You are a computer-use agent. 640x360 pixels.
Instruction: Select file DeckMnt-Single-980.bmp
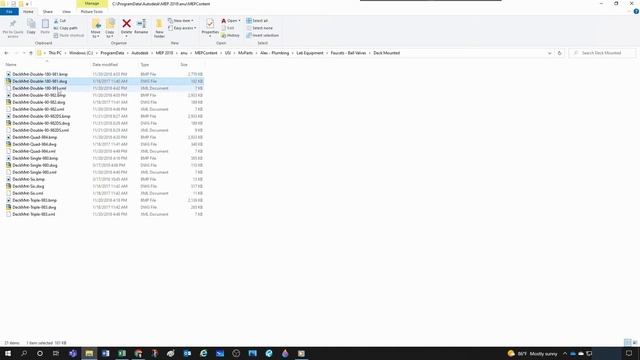[x=35, y=158]
